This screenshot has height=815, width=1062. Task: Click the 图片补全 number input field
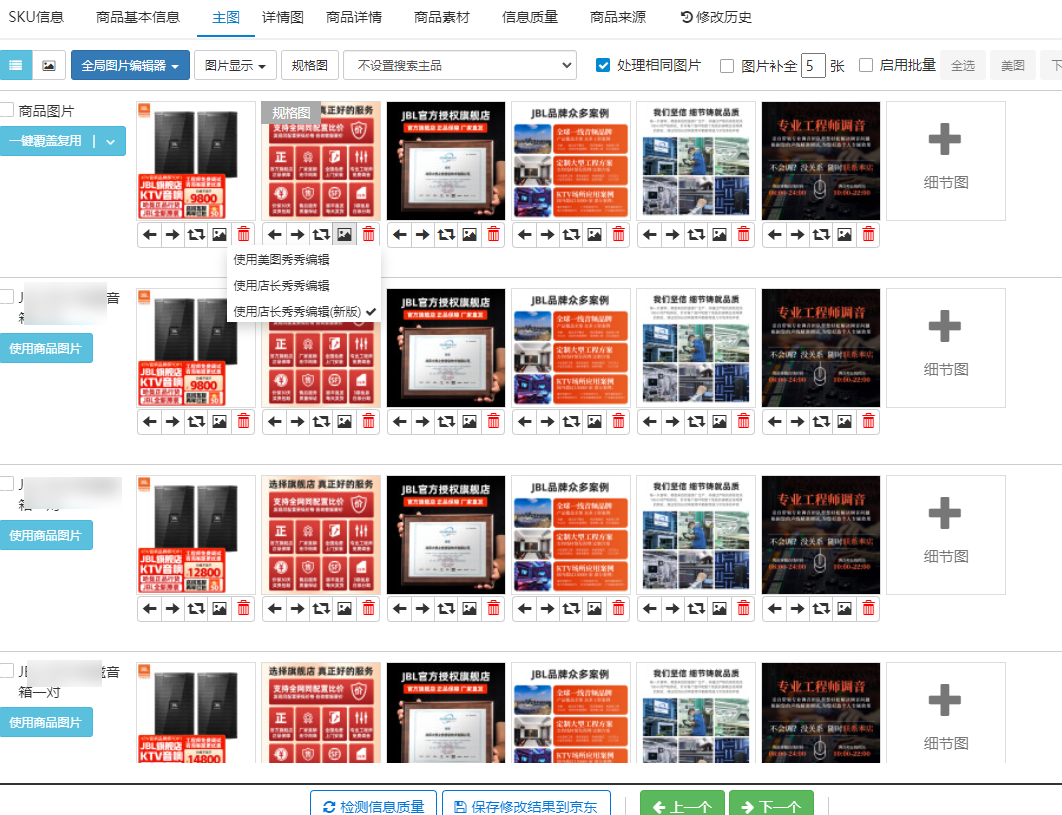tap(813, 66)
